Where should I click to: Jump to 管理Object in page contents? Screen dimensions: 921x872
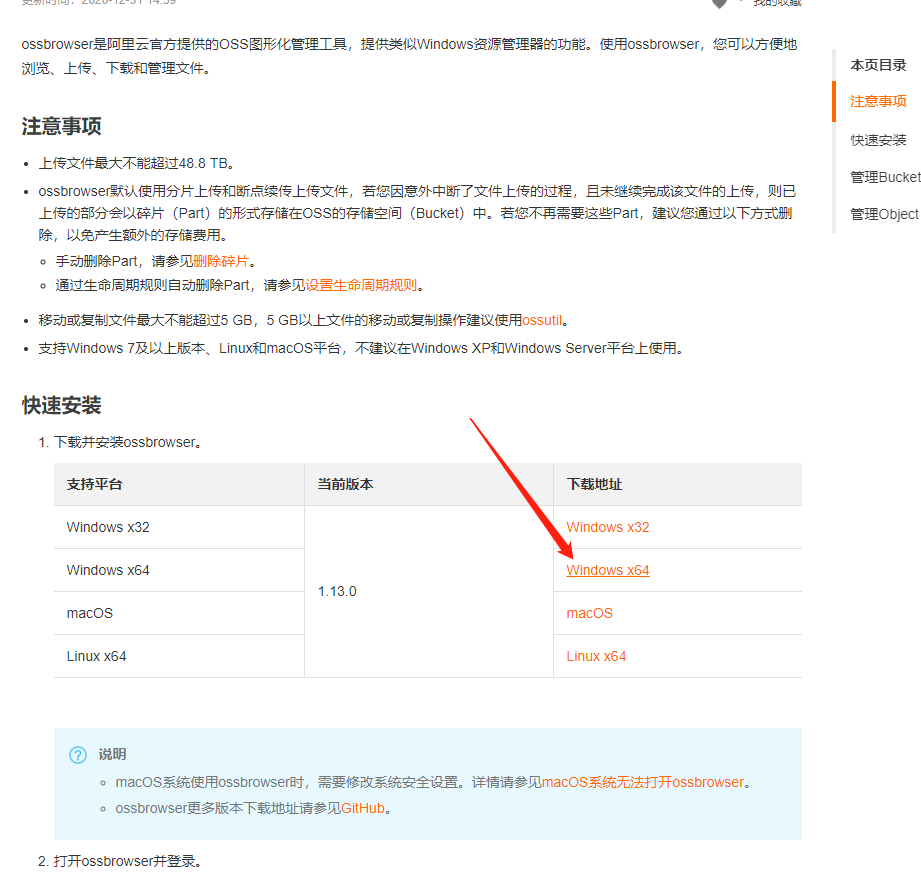point(884,214)
